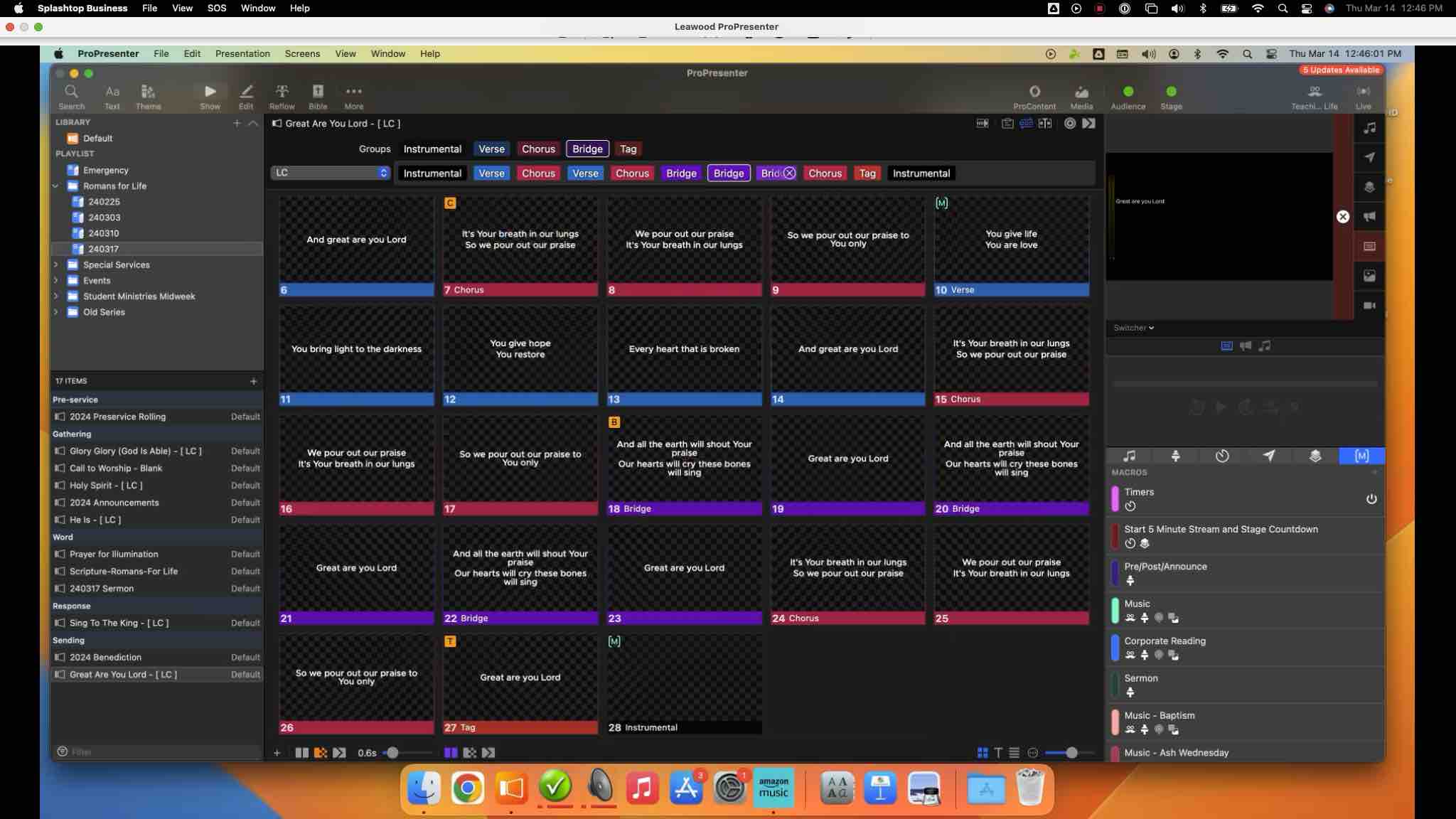Image resolution: width=1456 pixels, height=819 pixels.
Task: Expand the Special Services folder
Action: tap(56, 264)
